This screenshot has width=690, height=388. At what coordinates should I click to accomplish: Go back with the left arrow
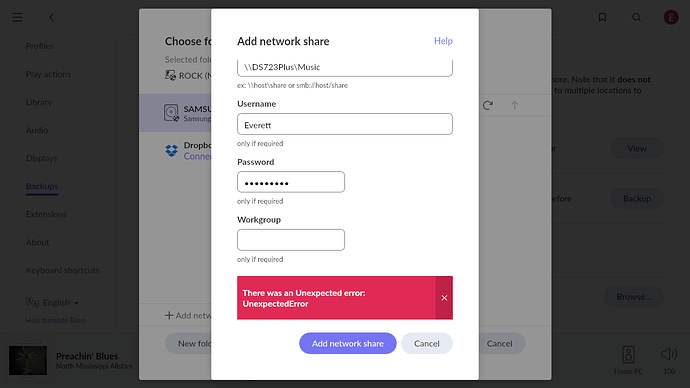[51, 18]
